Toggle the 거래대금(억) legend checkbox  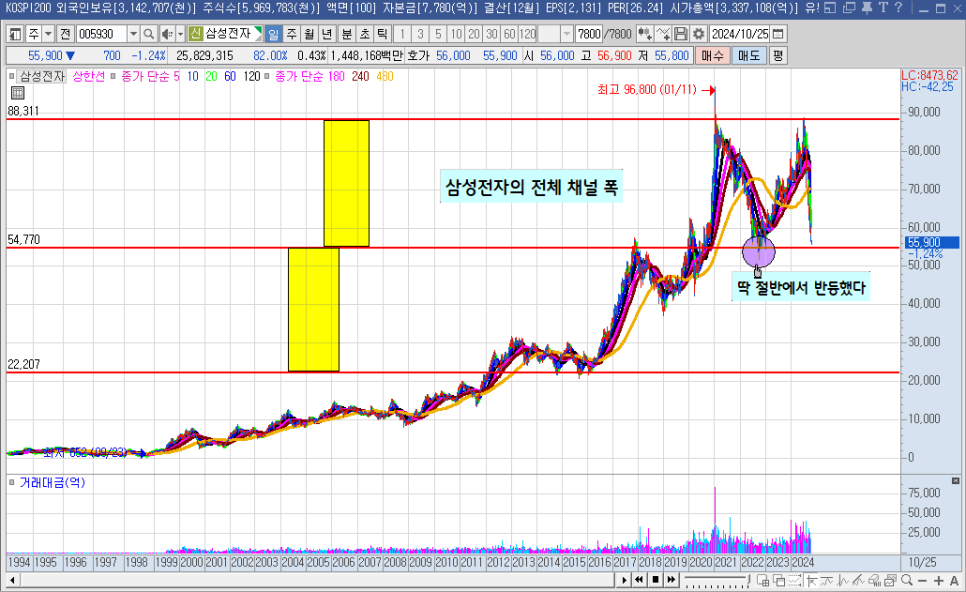coord(12,482)
